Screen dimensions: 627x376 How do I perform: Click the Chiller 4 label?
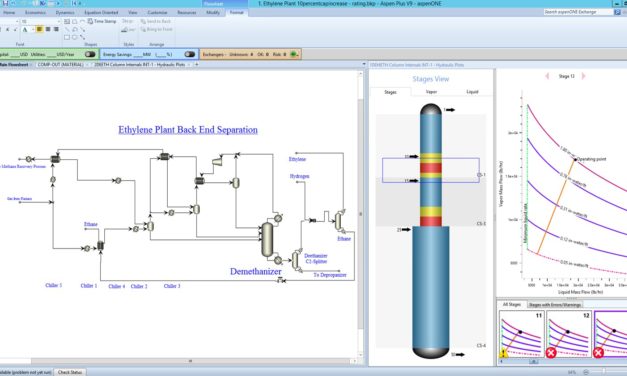117,286
